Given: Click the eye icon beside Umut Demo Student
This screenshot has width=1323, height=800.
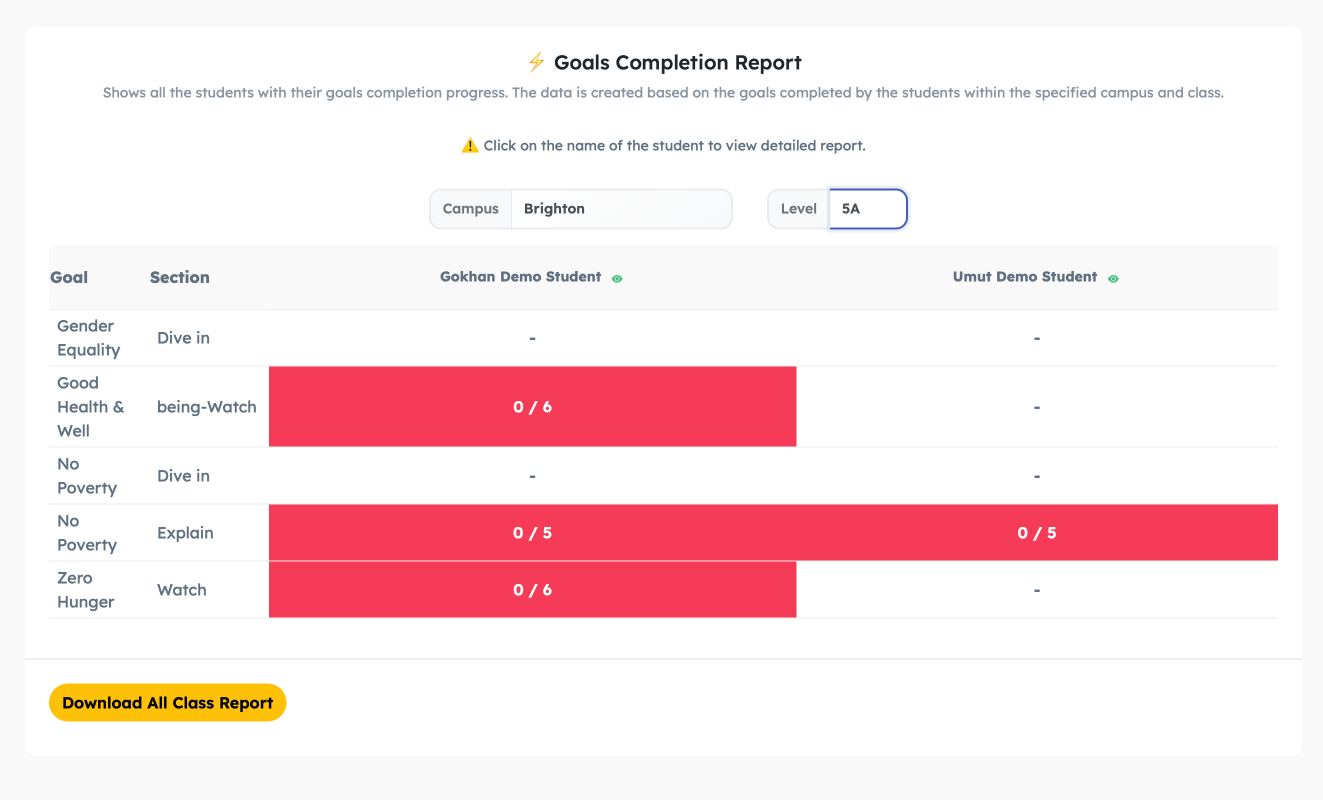Looking at the screenshot, I should [x=1113, y=279].
